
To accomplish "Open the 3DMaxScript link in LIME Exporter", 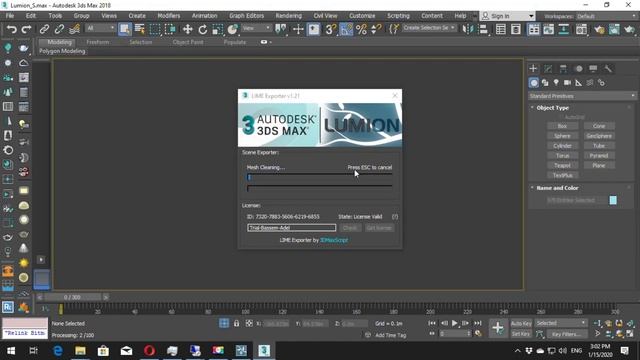I will click(x=334, y=240).
